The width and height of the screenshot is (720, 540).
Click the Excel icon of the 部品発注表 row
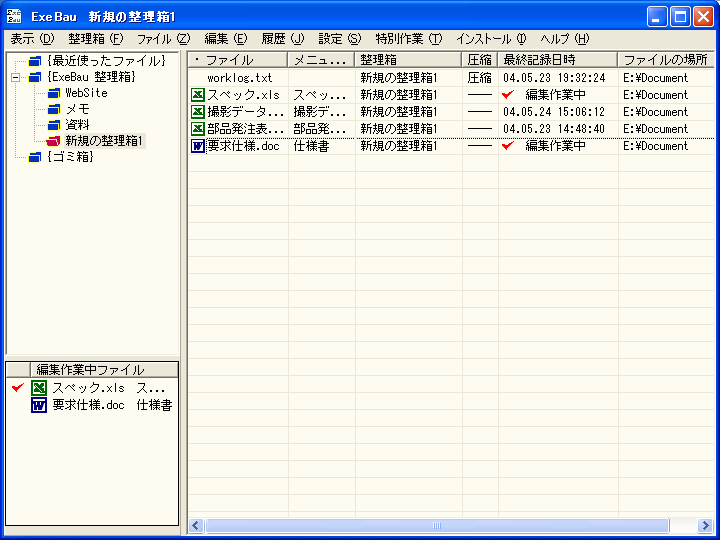click(x=198, y=129)
